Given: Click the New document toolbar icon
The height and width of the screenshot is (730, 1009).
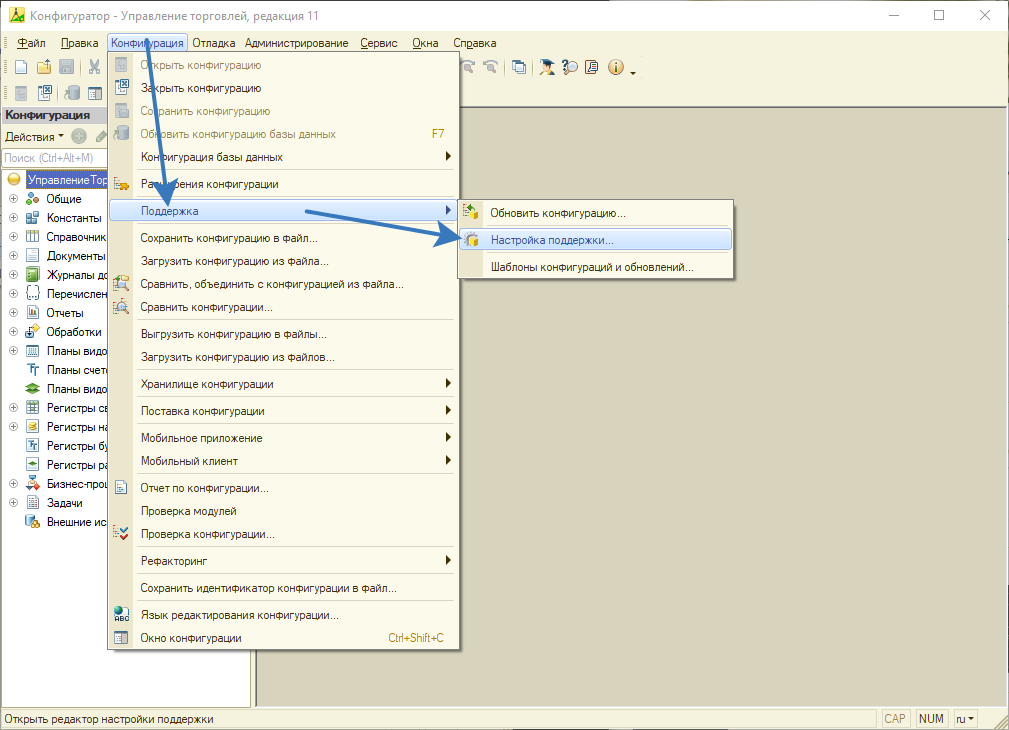Looking at the screenshot, I should (21, 67).
